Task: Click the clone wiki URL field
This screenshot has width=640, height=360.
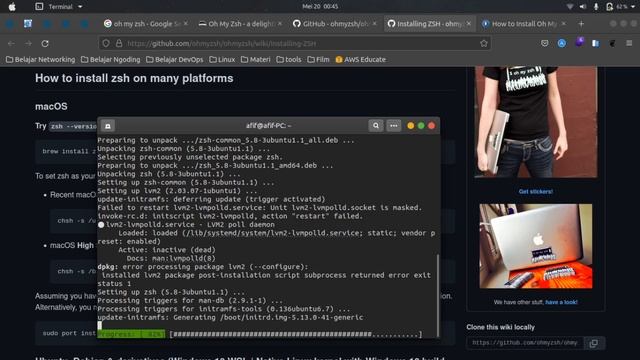Action: 525,343
